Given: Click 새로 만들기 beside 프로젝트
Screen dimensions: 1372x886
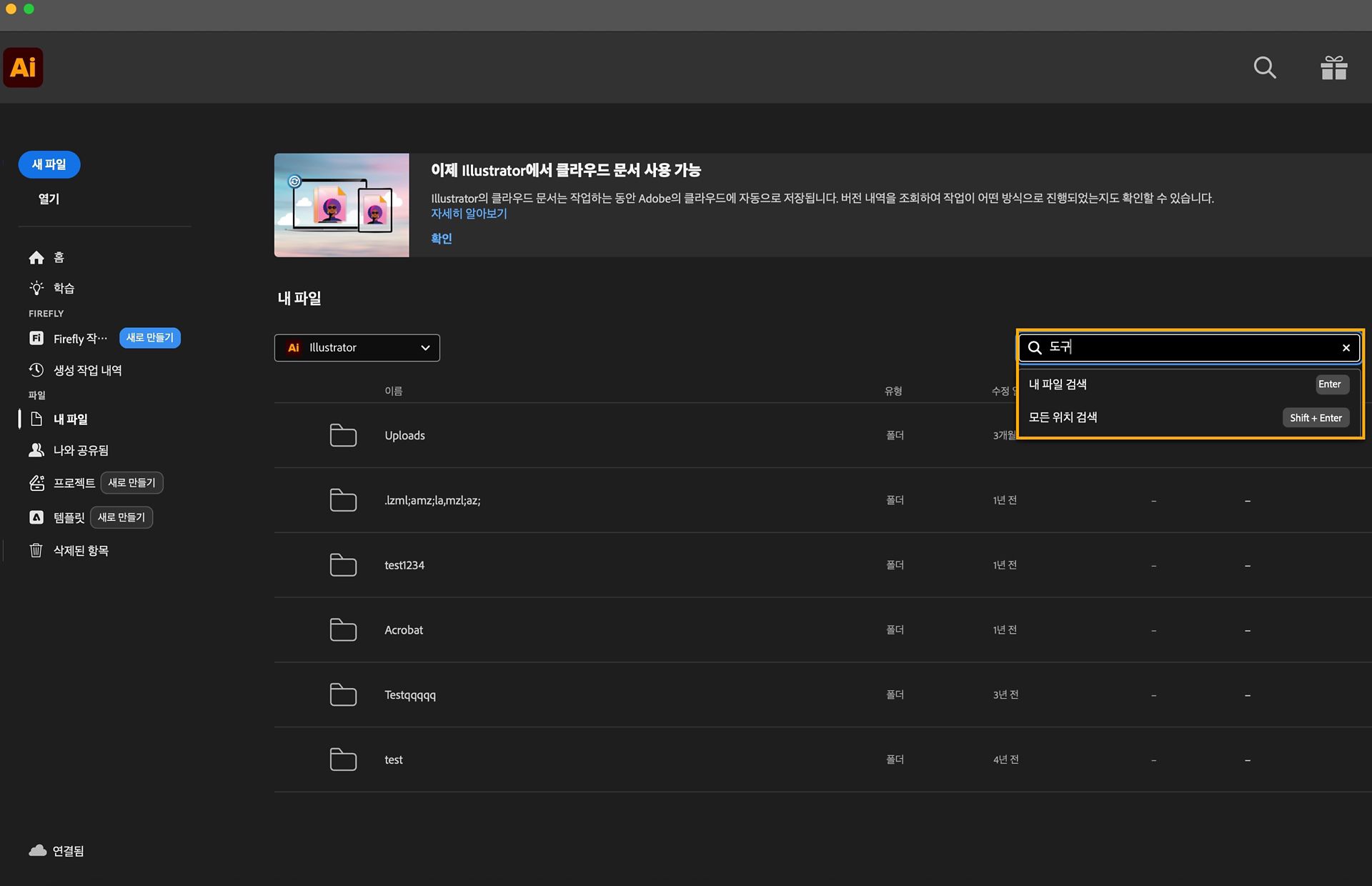Looking at the screenshot, I should point(131,483).
